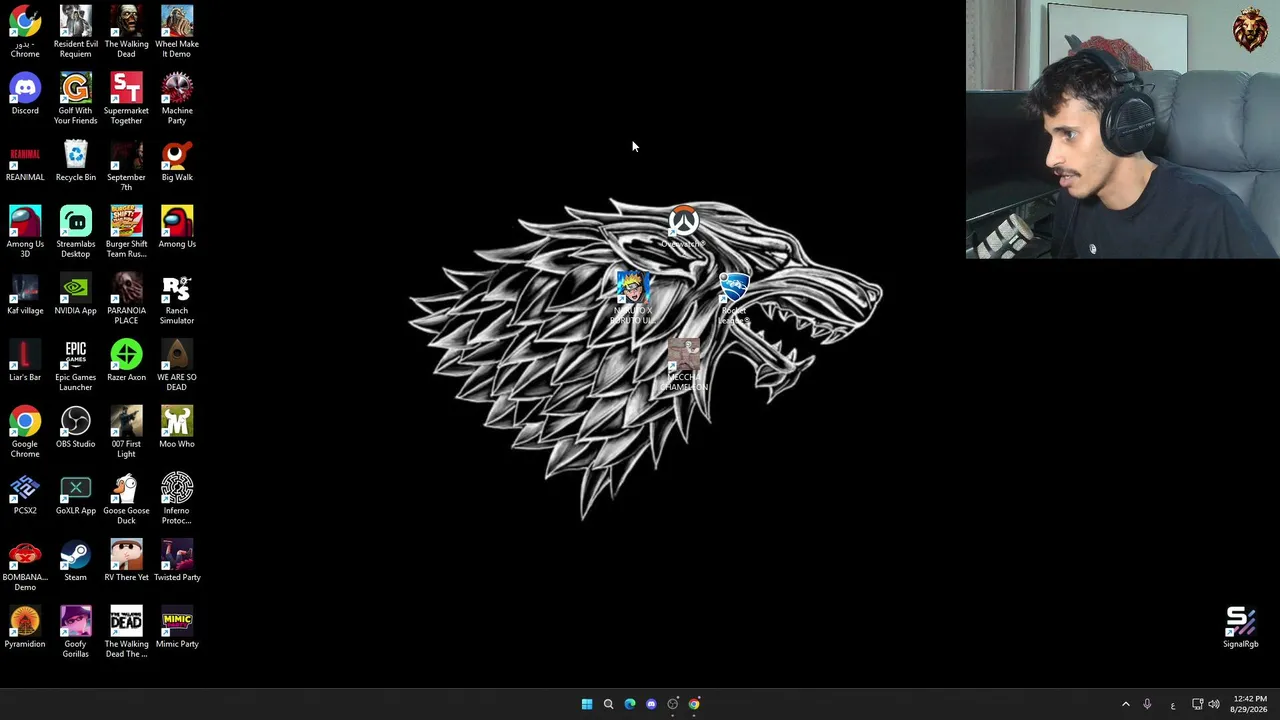
Task: Click the microphone icon in the system tray
Action: [1147, 704]
